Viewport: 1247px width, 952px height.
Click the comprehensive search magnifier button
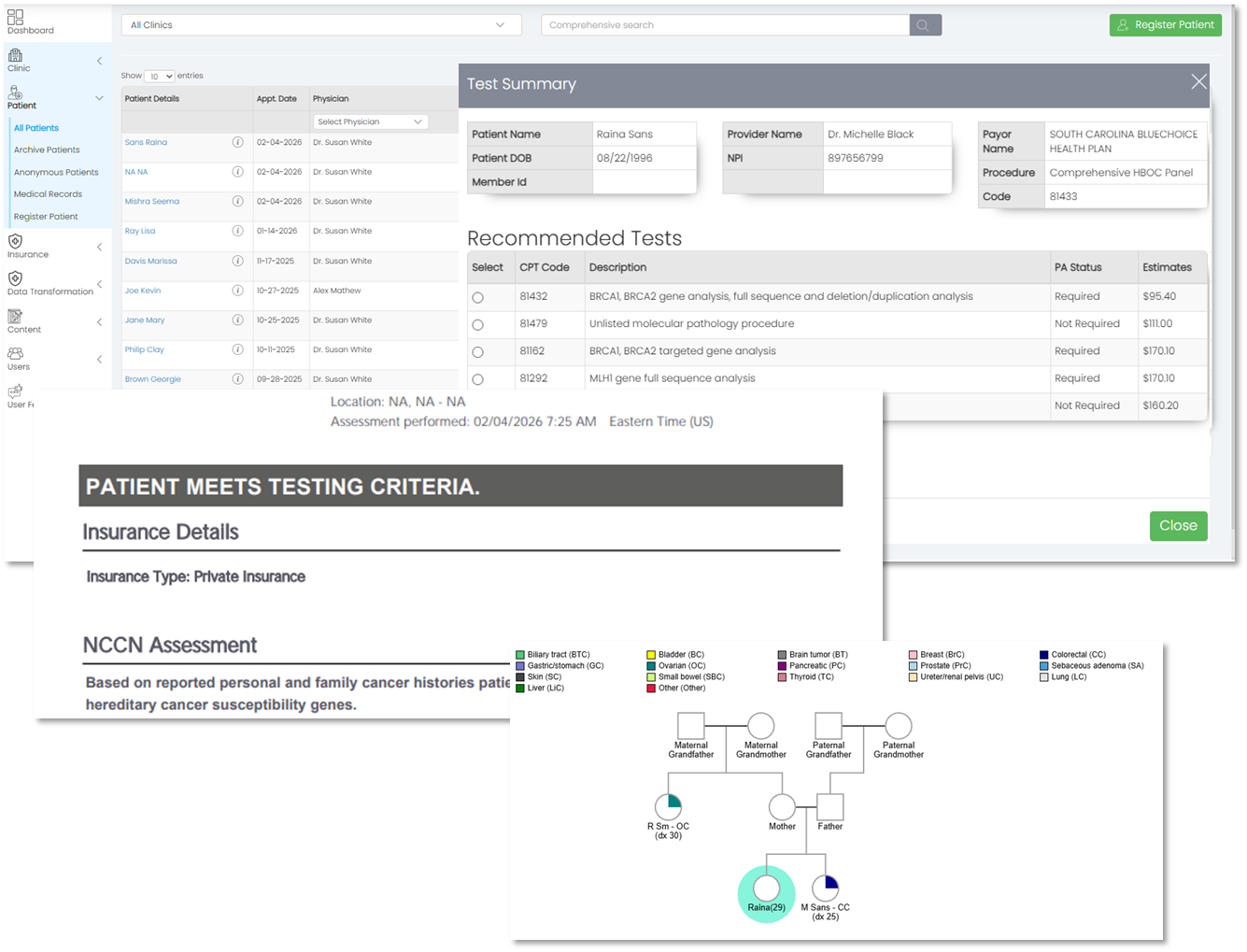tap(924, 25)
